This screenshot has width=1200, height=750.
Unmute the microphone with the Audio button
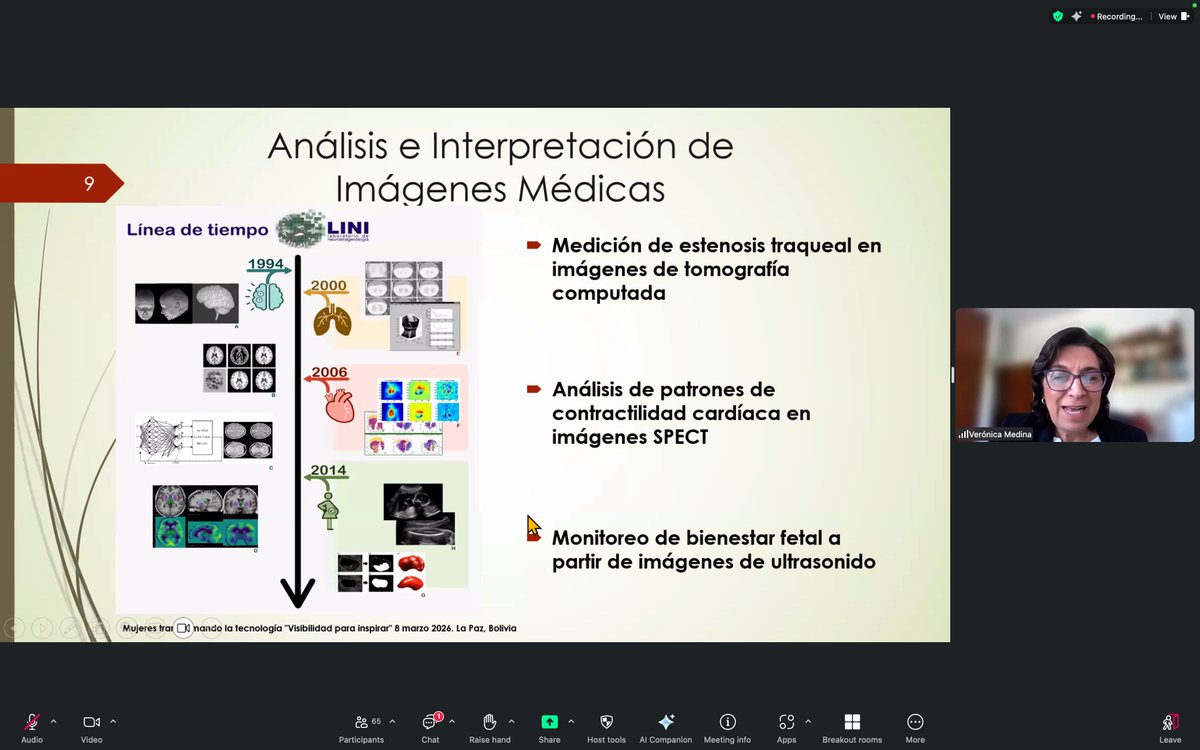click(32, 727)
